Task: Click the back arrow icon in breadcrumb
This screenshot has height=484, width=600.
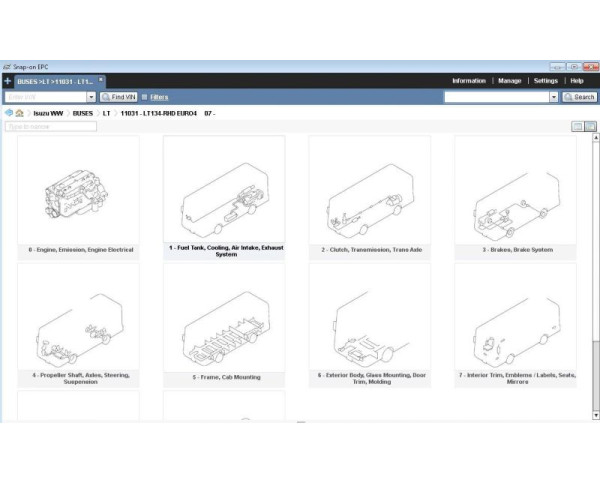Action: tap(8, 113)
